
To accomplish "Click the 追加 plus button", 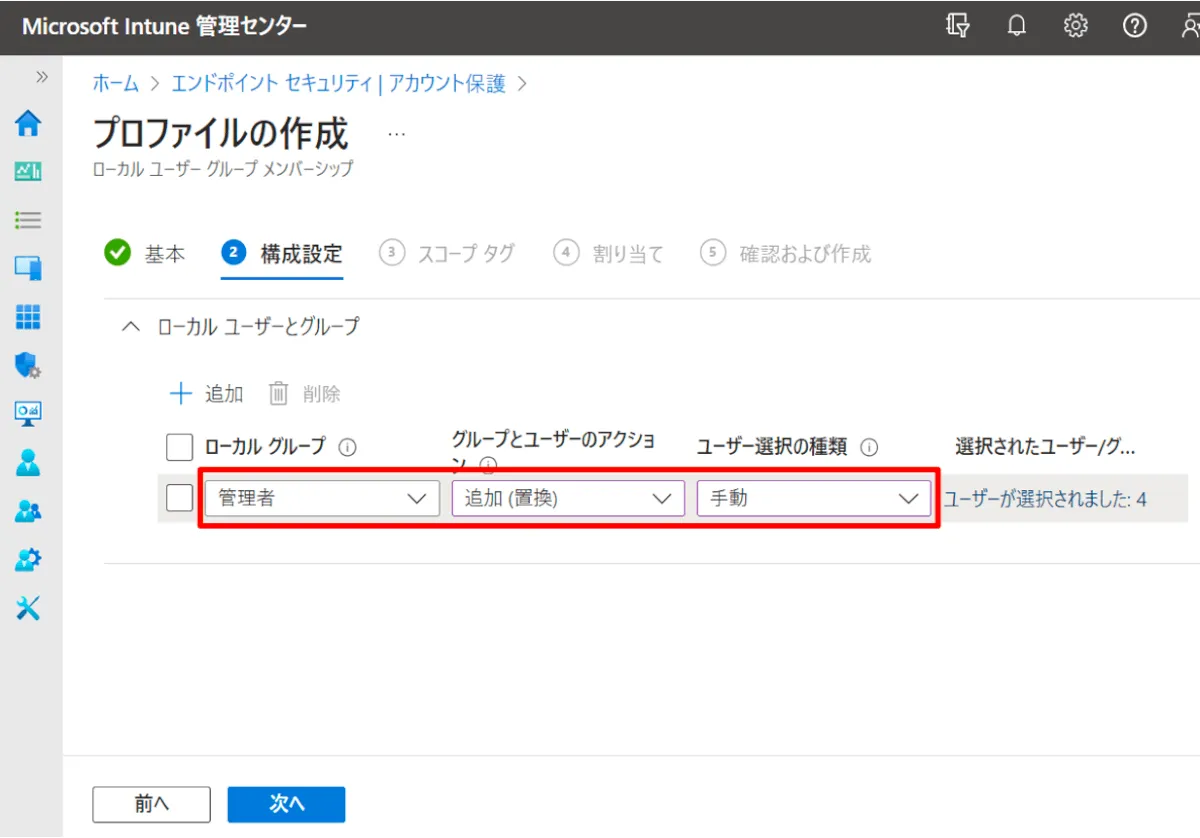I will pyautogui.click(x=206, y=394).
